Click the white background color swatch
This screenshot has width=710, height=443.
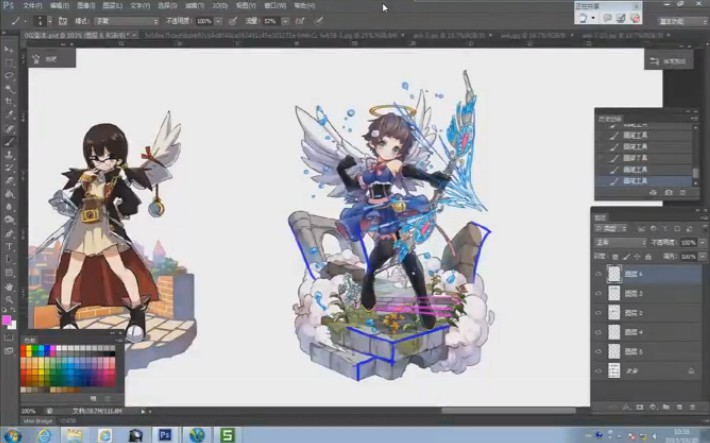click(x=13, y=325)
